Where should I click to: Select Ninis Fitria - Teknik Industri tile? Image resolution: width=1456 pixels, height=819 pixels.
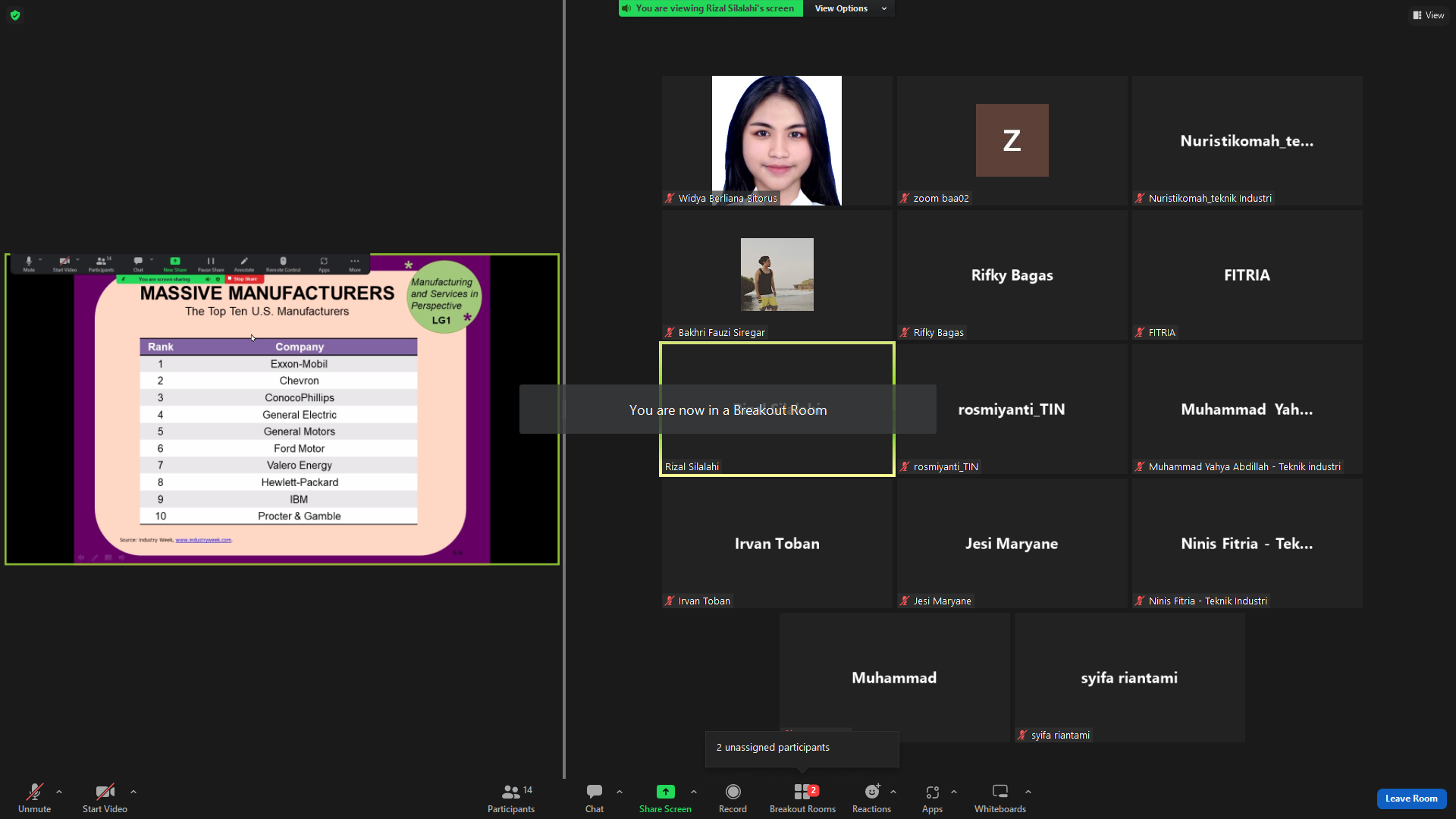[x=1247, y=543]
